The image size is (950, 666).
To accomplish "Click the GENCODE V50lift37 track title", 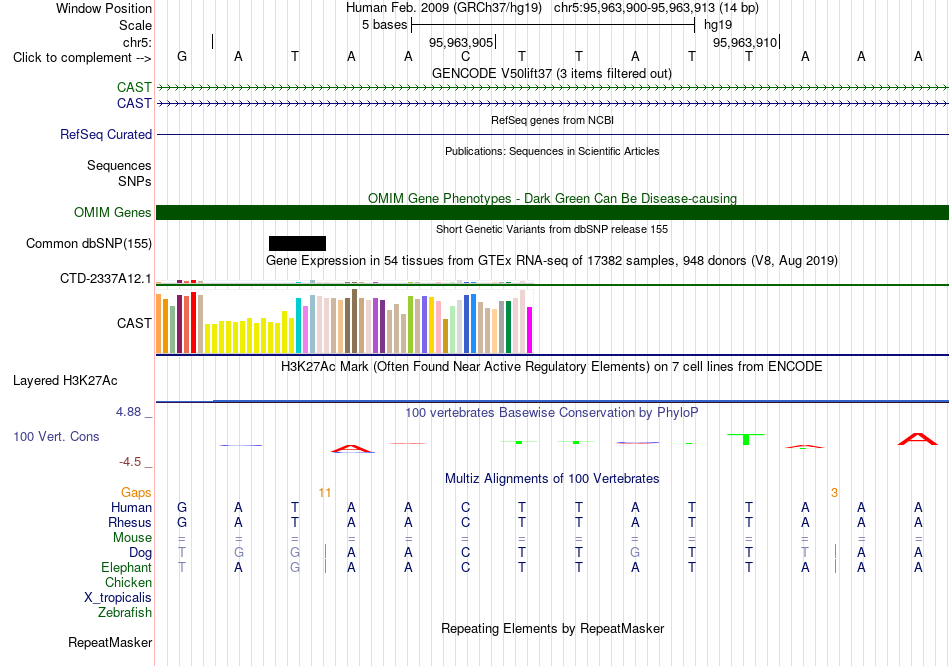I will (552, 73).
